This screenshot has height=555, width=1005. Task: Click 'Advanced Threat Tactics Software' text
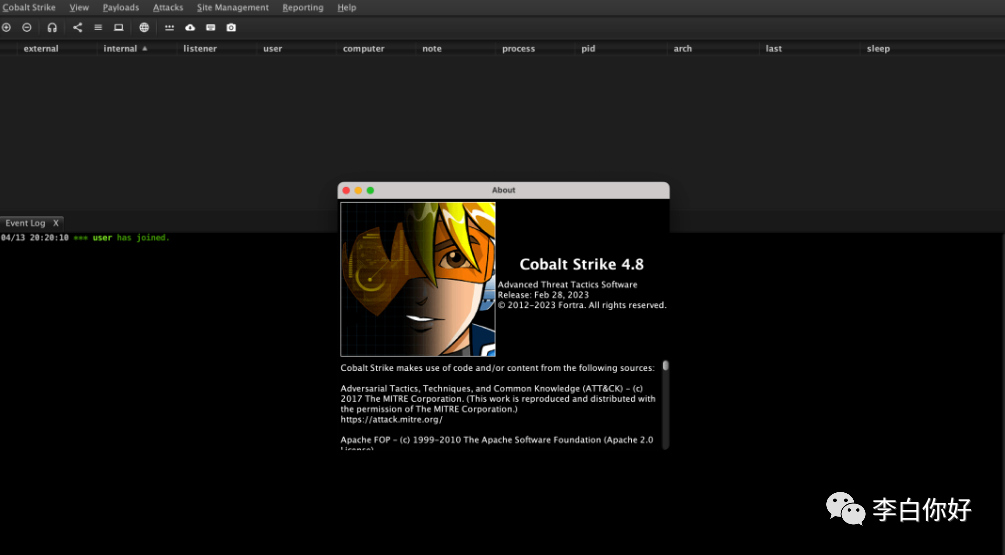(x=568, y=285)
